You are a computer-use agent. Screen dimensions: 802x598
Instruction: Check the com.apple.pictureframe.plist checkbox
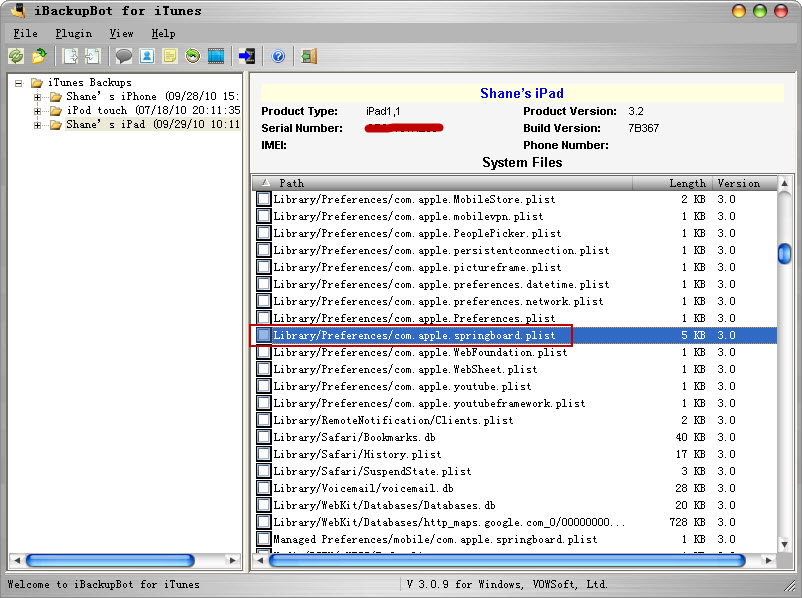263,267
